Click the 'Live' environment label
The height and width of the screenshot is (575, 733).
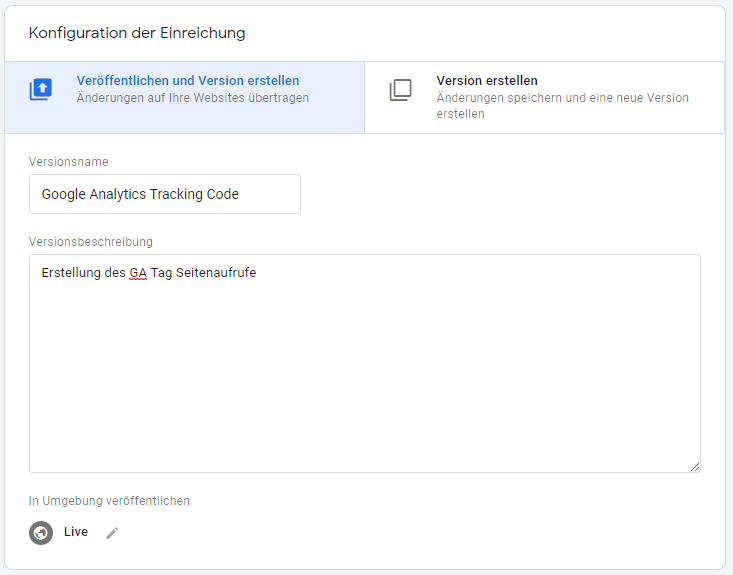(76, 532)
